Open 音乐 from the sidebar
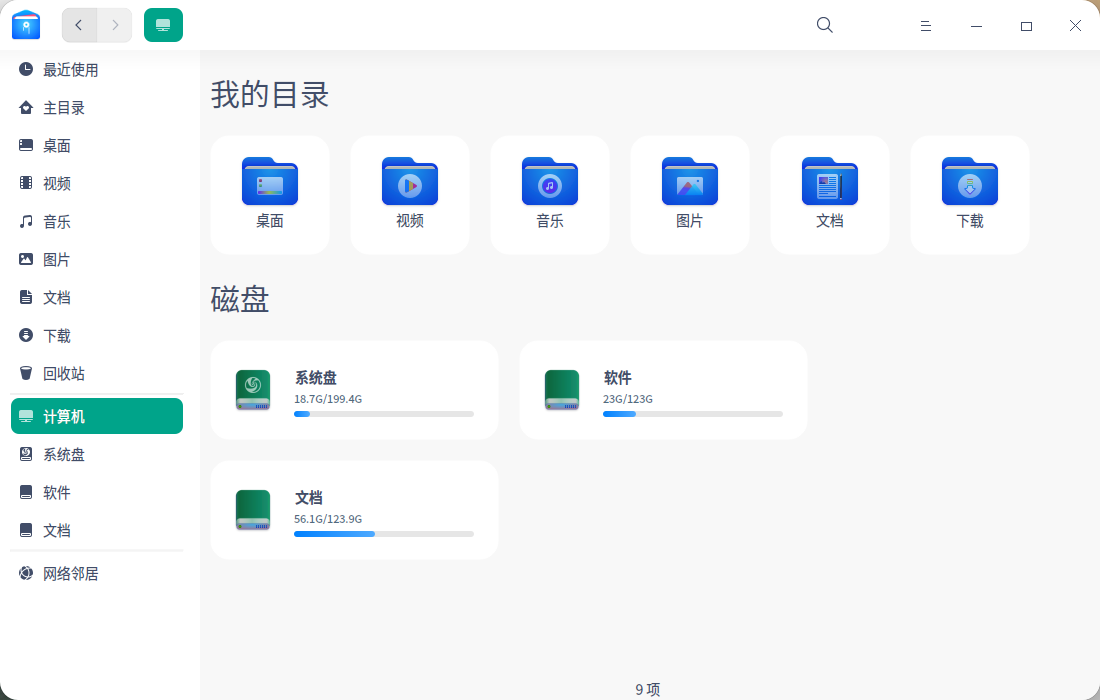Viewport: 1100px width, 700px height. pos(97,222)
